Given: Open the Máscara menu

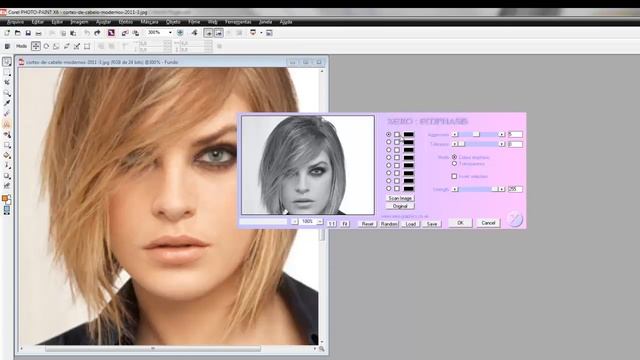Looking at the screenshot, I should (x=149, y=22).
